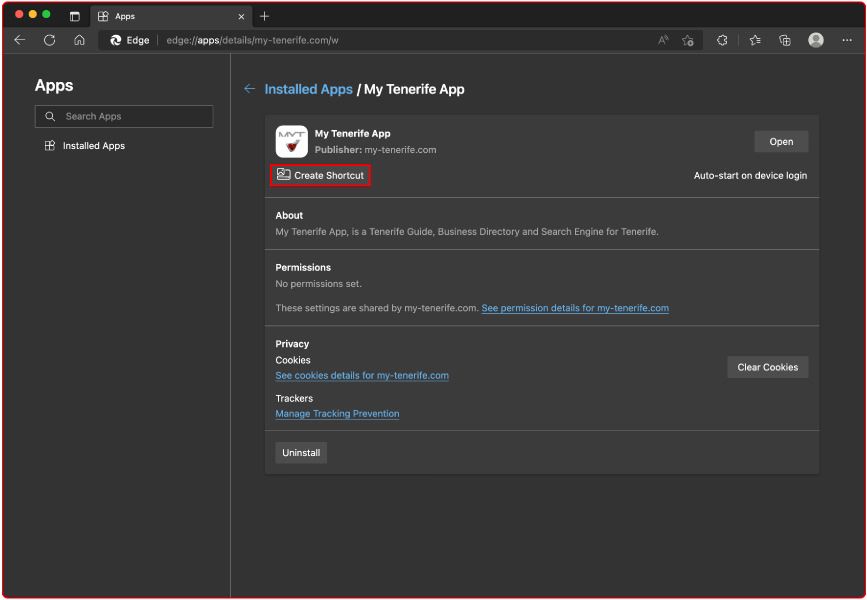Select Installed Apps in the sidebar
This screenshot has width=867, height=600.
(x=92, y=145)
